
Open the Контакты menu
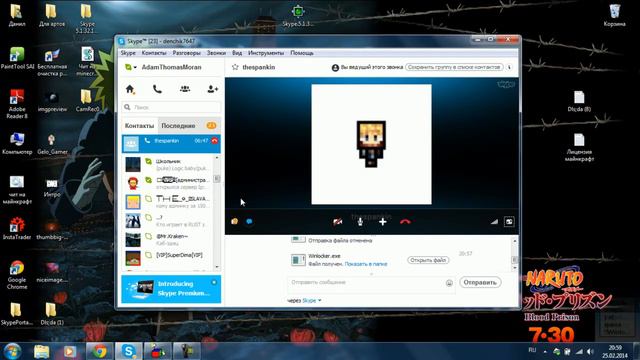coord(154,53)
